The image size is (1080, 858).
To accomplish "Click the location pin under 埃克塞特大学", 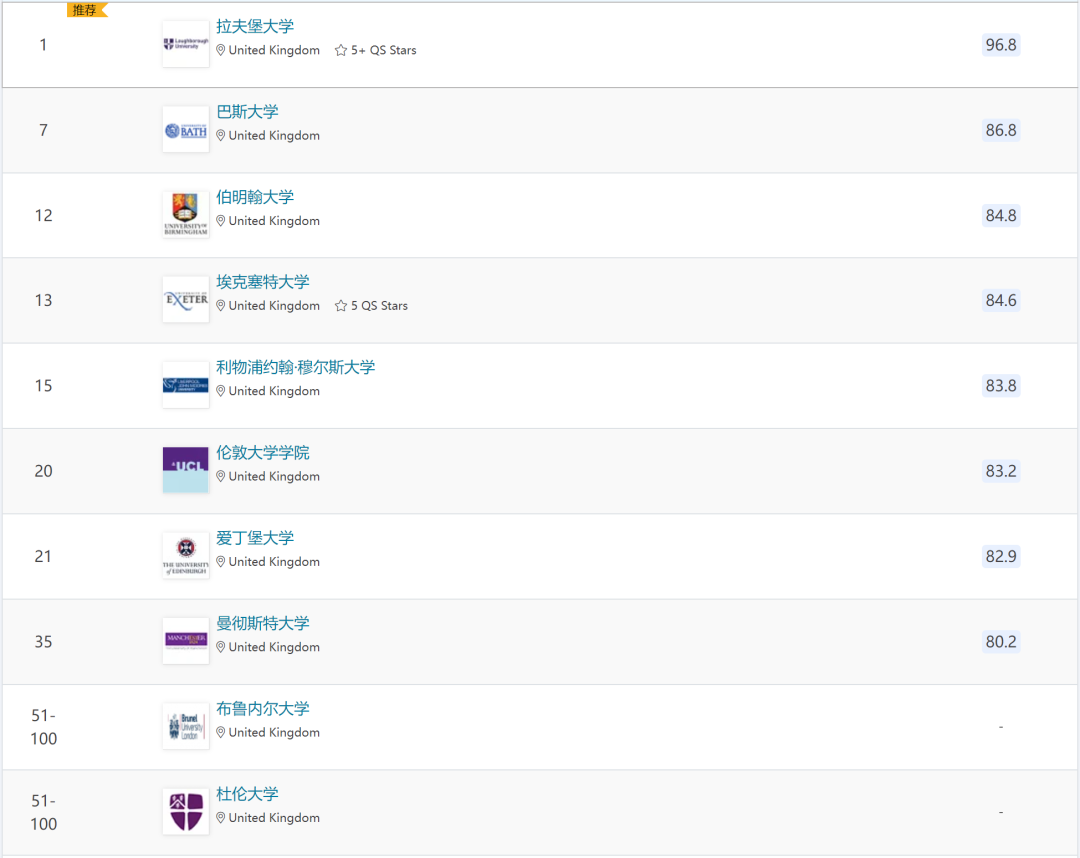I will [220, 306].
